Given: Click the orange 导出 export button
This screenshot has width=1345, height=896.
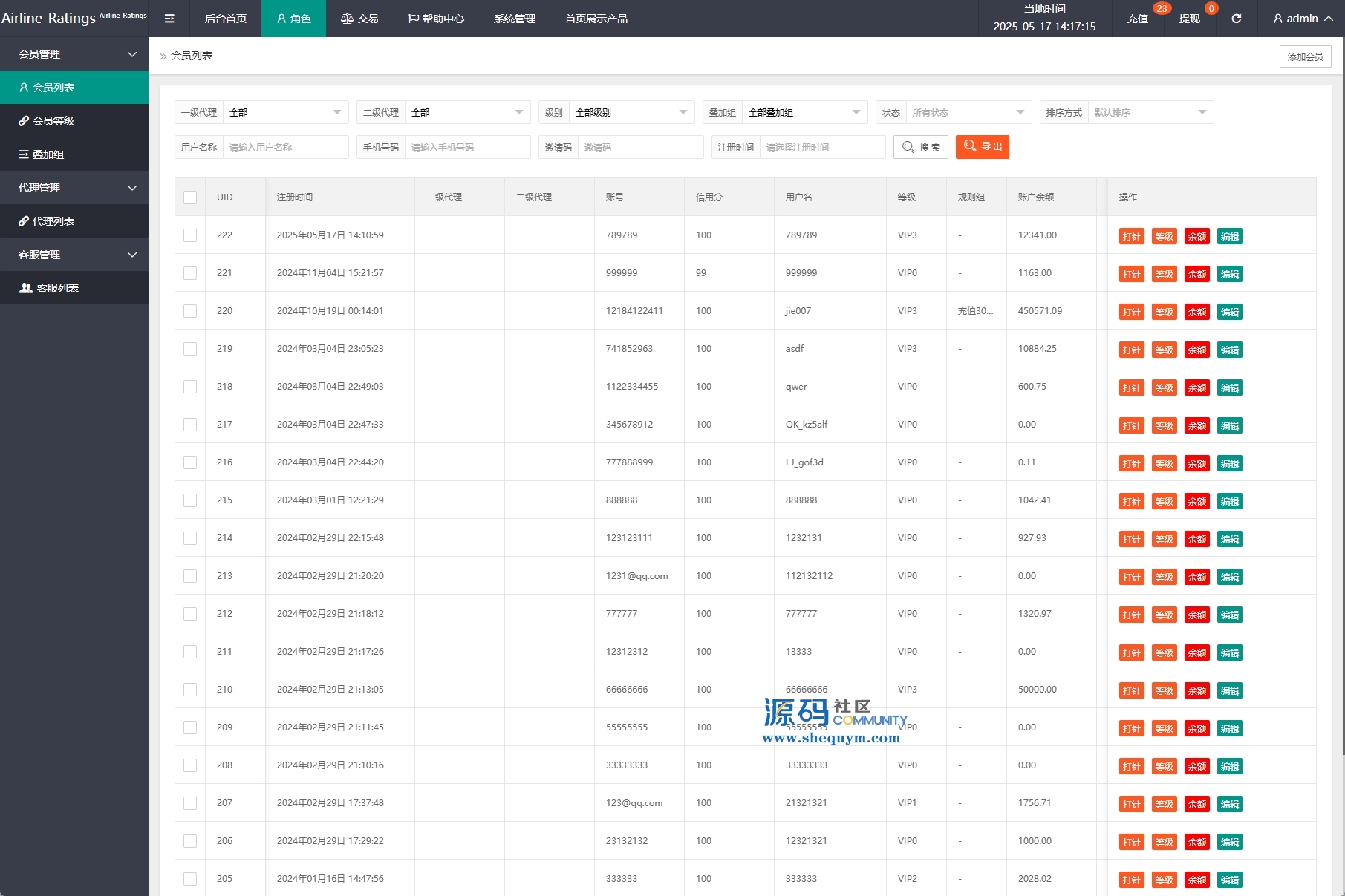Looking at the screenshot, I should pyautogui.click(x=982, y=147).
